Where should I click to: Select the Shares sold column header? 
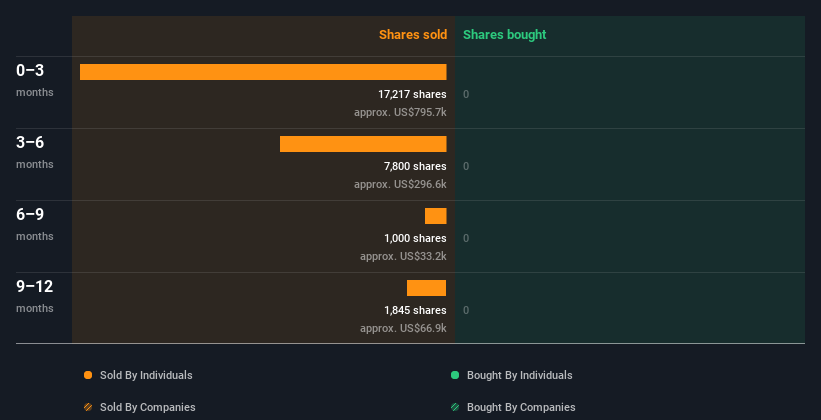coord(413,35)
